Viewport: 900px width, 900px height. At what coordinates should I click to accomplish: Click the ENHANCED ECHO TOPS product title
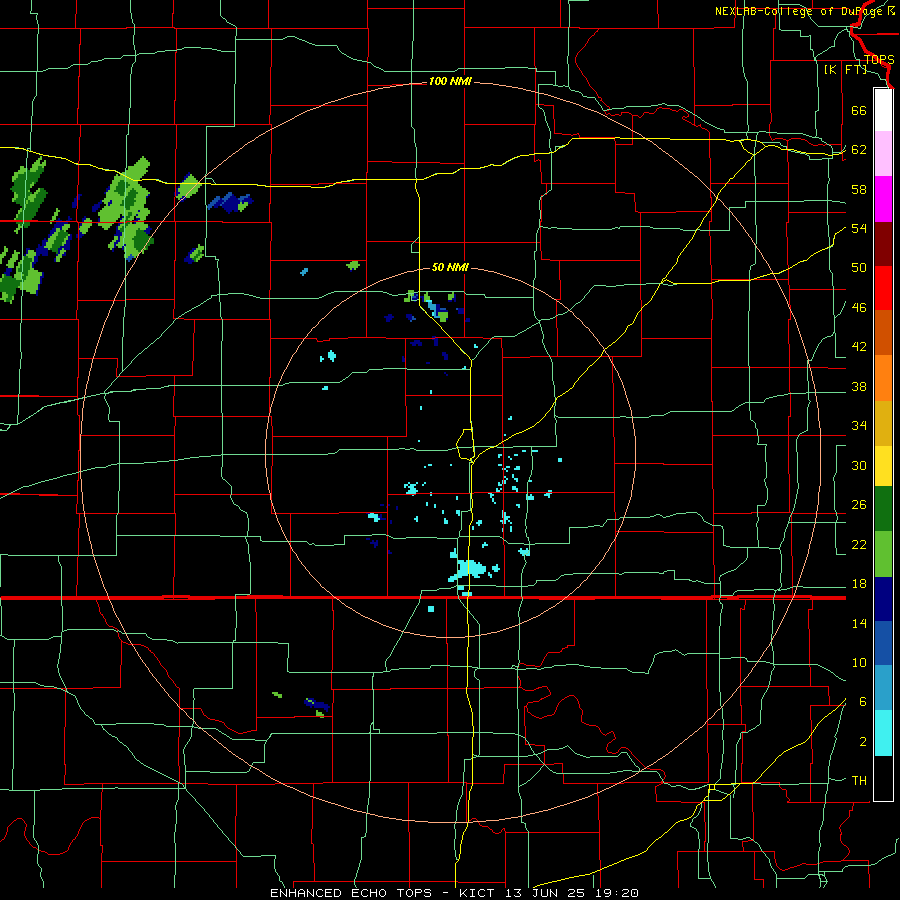pyautogui.click(x=351, y=893)
